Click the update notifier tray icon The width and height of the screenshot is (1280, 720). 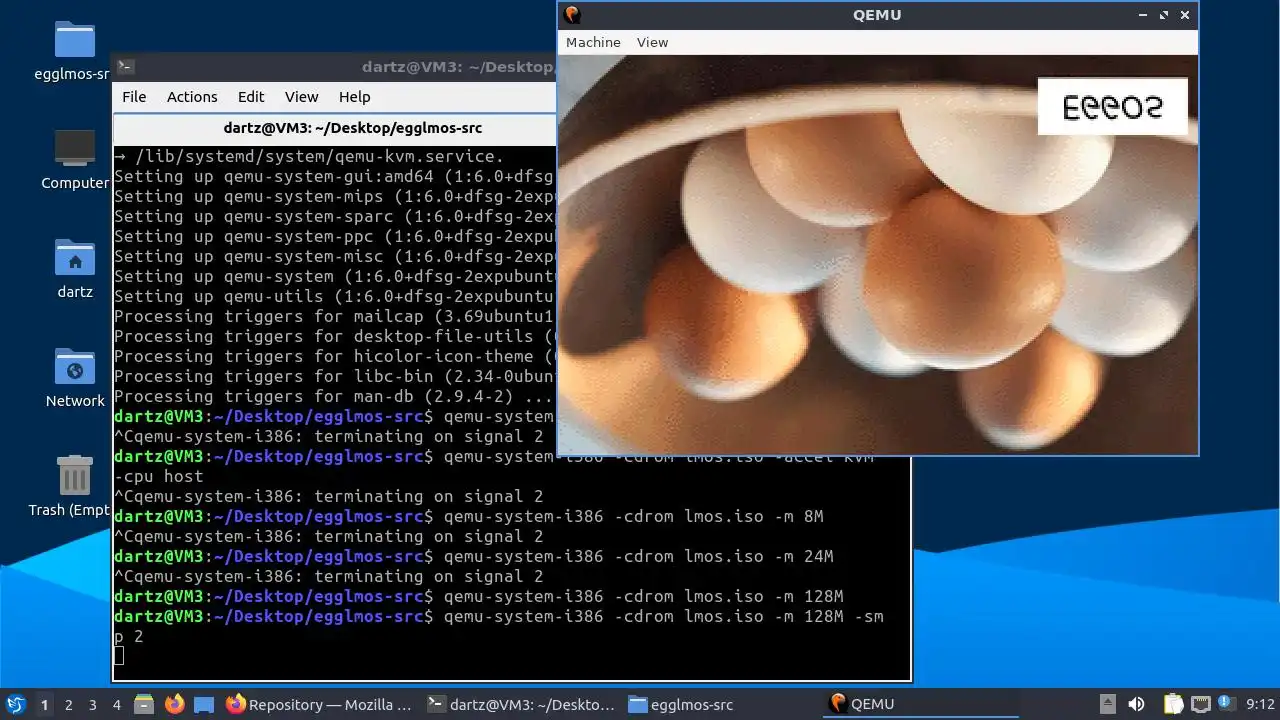(x=1227, y=704)
